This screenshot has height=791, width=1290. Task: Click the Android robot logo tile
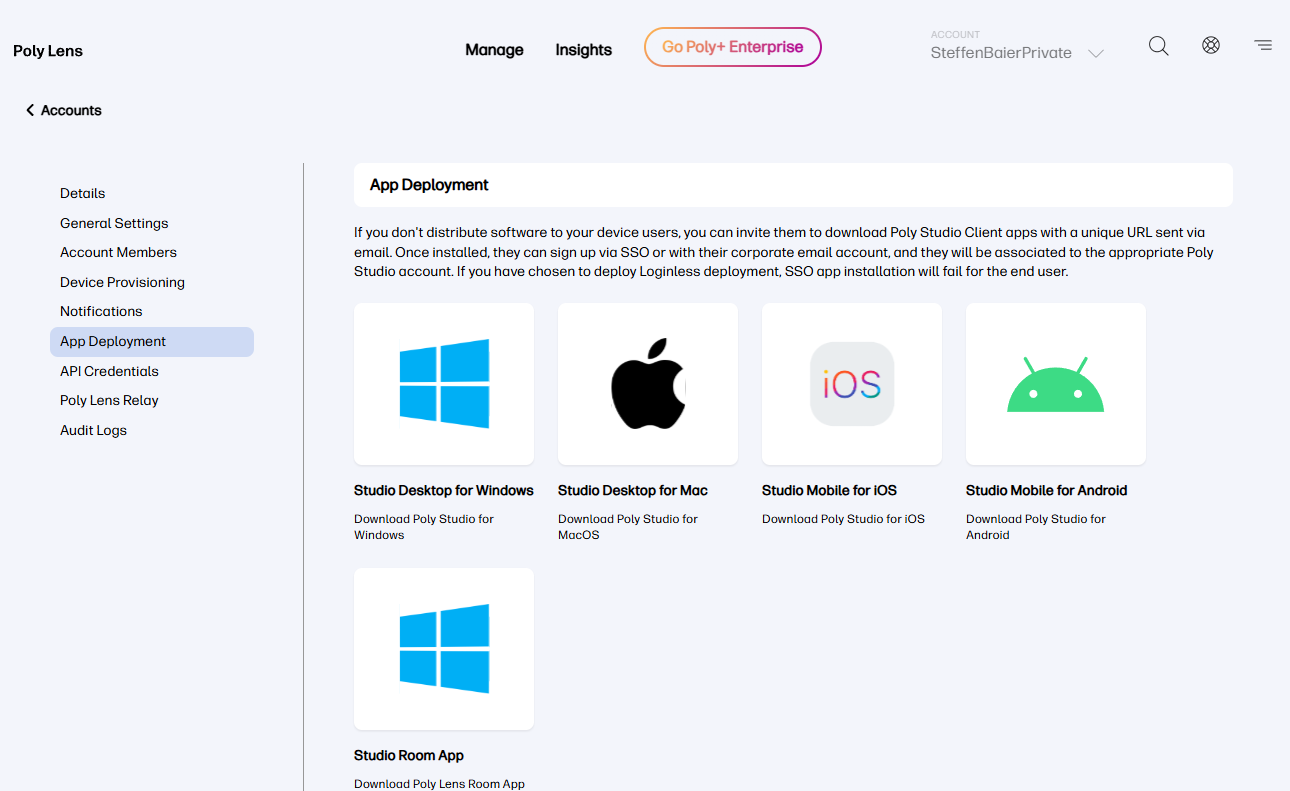[1056, 384]
